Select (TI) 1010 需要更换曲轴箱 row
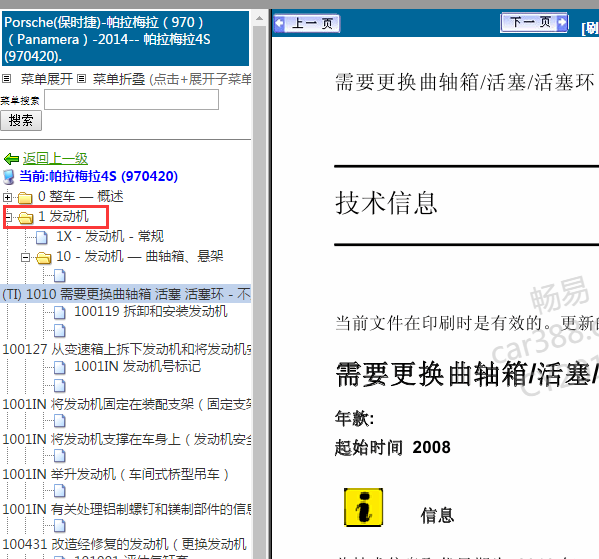 [x=125, y=294]
